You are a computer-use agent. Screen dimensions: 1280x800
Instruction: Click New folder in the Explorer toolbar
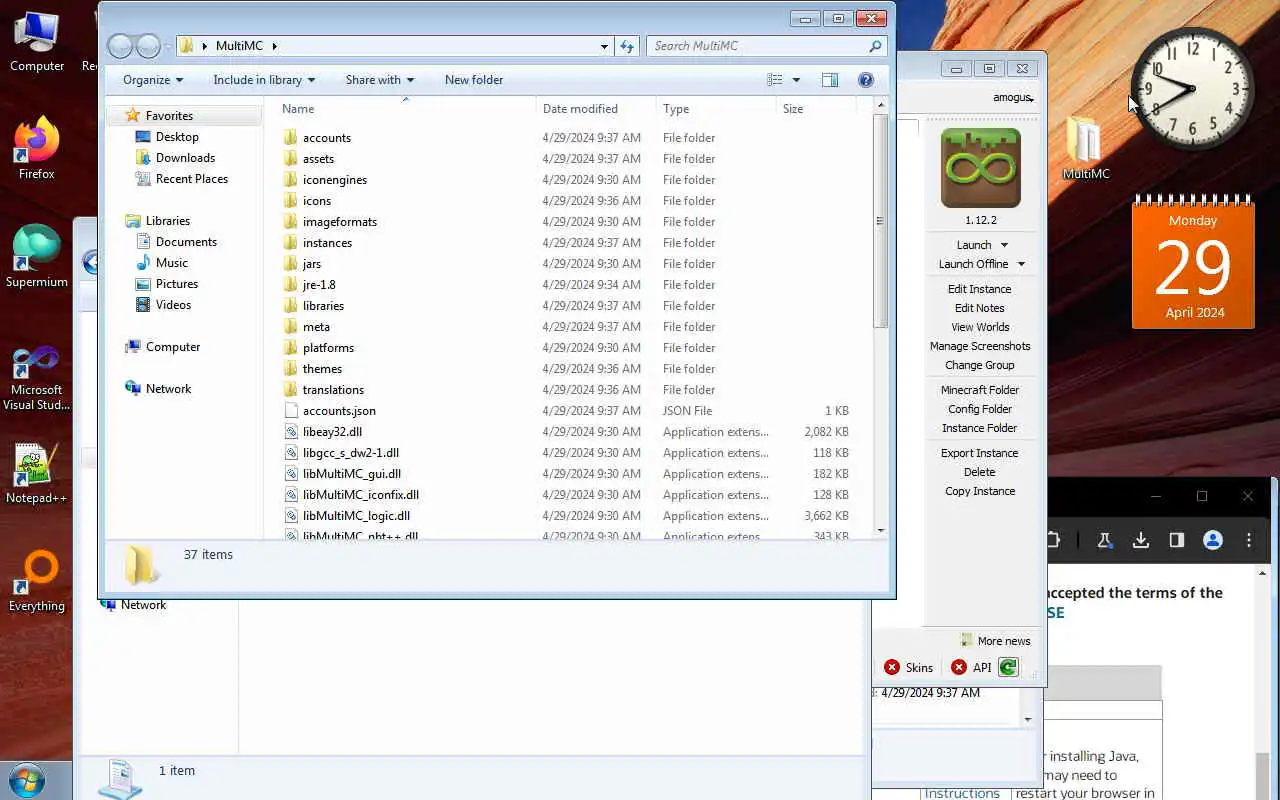[474, 80]
